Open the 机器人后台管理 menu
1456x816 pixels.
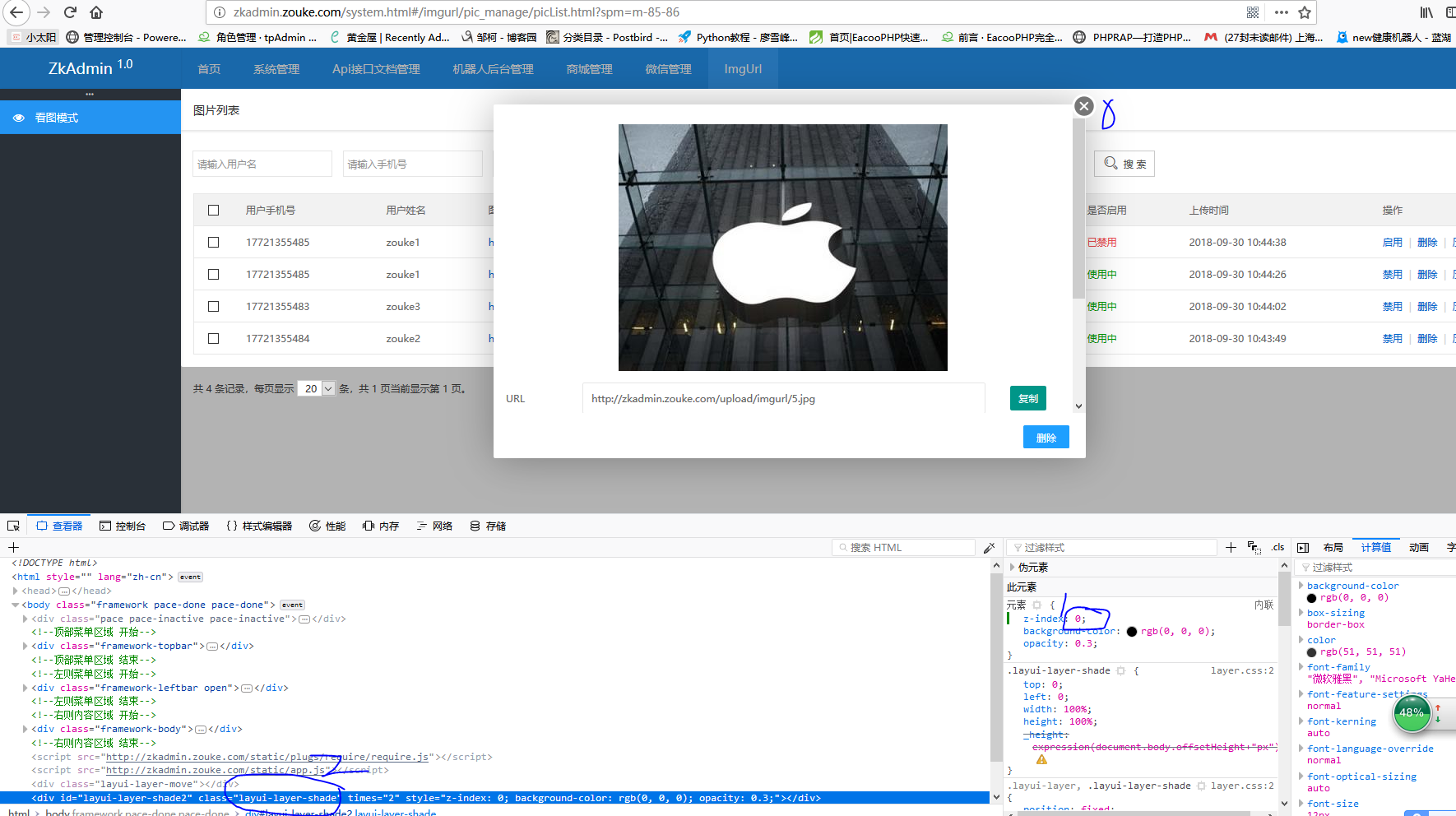coord(493,69)
